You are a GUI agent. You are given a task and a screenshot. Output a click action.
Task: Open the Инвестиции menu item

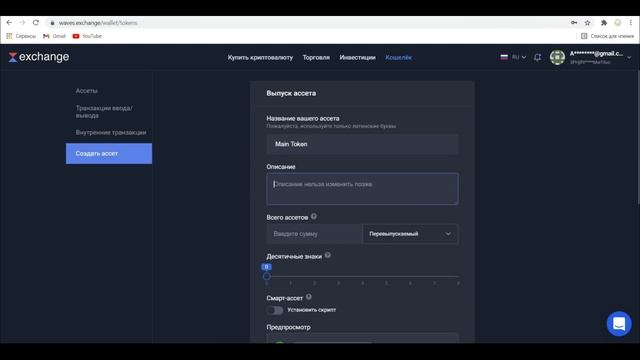(357, 58)
